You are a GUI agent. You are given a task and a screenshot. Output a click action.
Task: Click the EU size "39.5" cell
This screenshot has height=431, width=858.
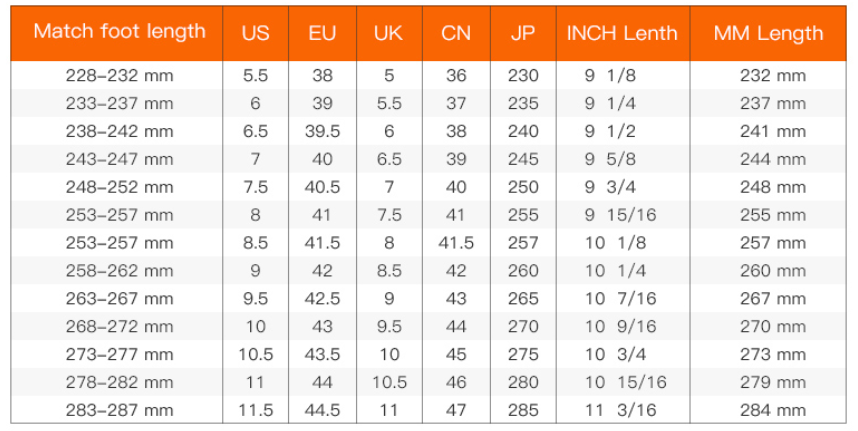point(322,131)
